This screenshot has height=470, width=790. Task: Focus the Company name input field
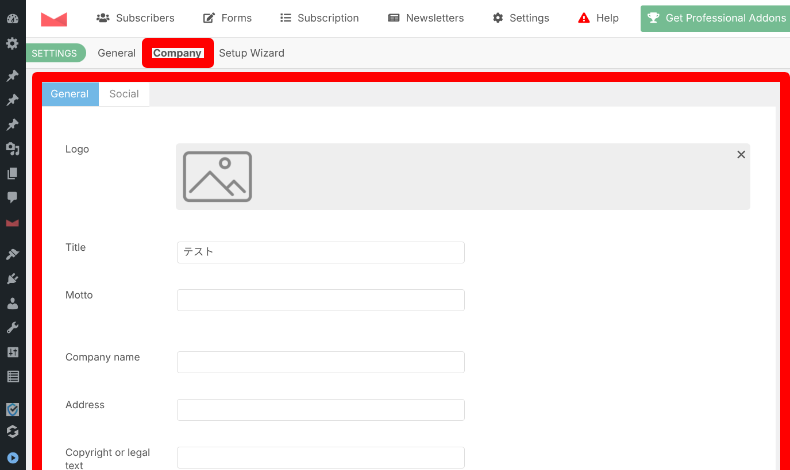[x=320, y=362]
